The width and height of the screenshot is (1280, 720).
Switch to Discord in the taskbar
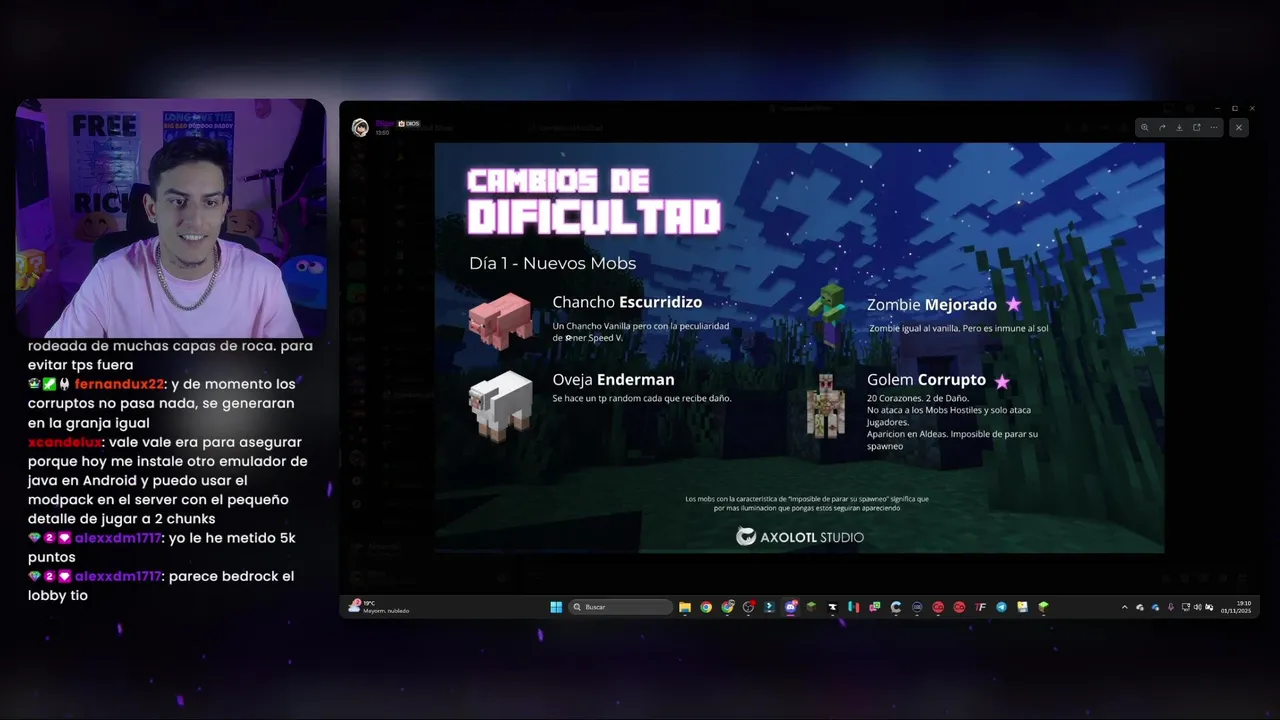[791, 607]
